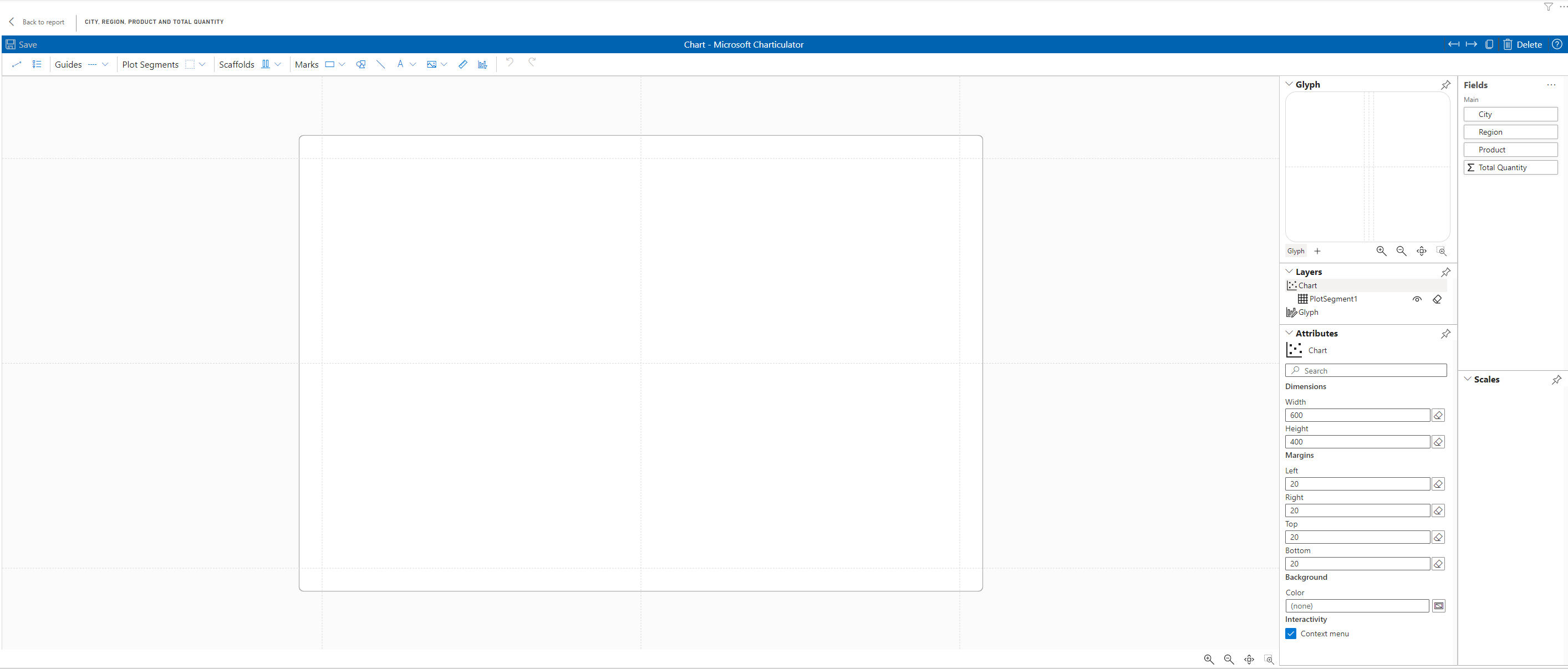Open the Plot Segments dropdown arrow
The image size is (1568, 669).
coord(202,64)
